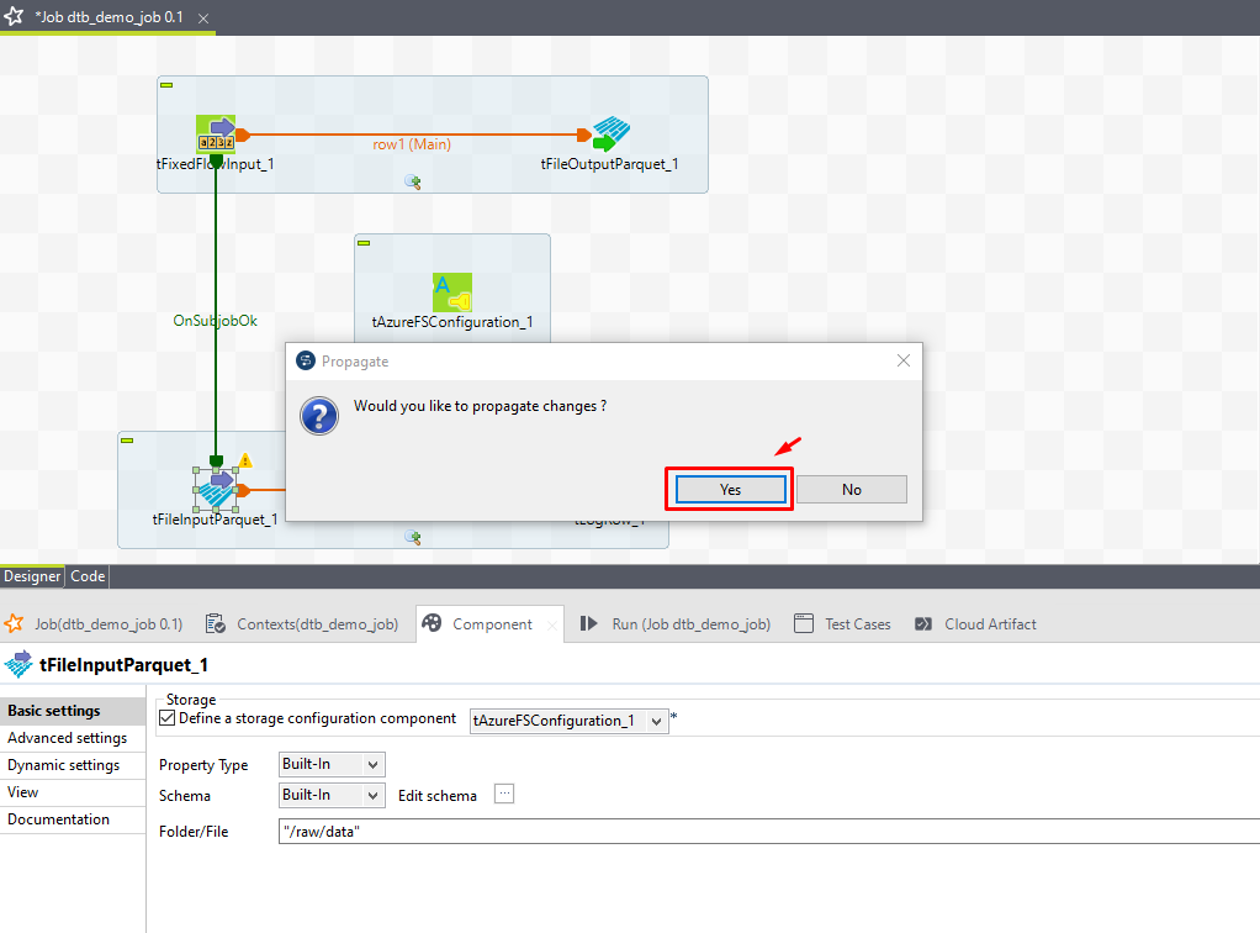
Task: Collapse the tFixedFlowInput subjob box
Action: pos(166,85)
